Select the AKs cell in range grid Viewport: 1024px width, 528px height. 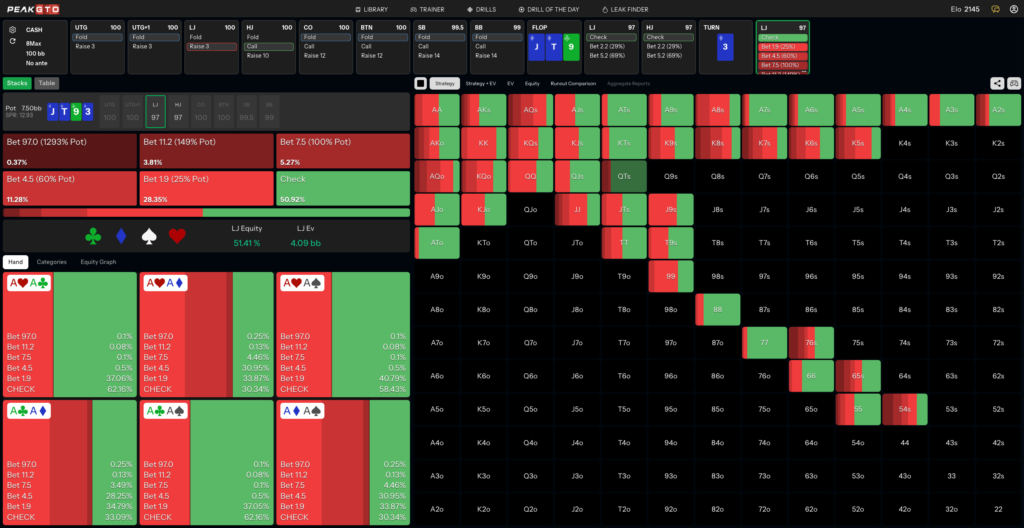click(484, 110)
